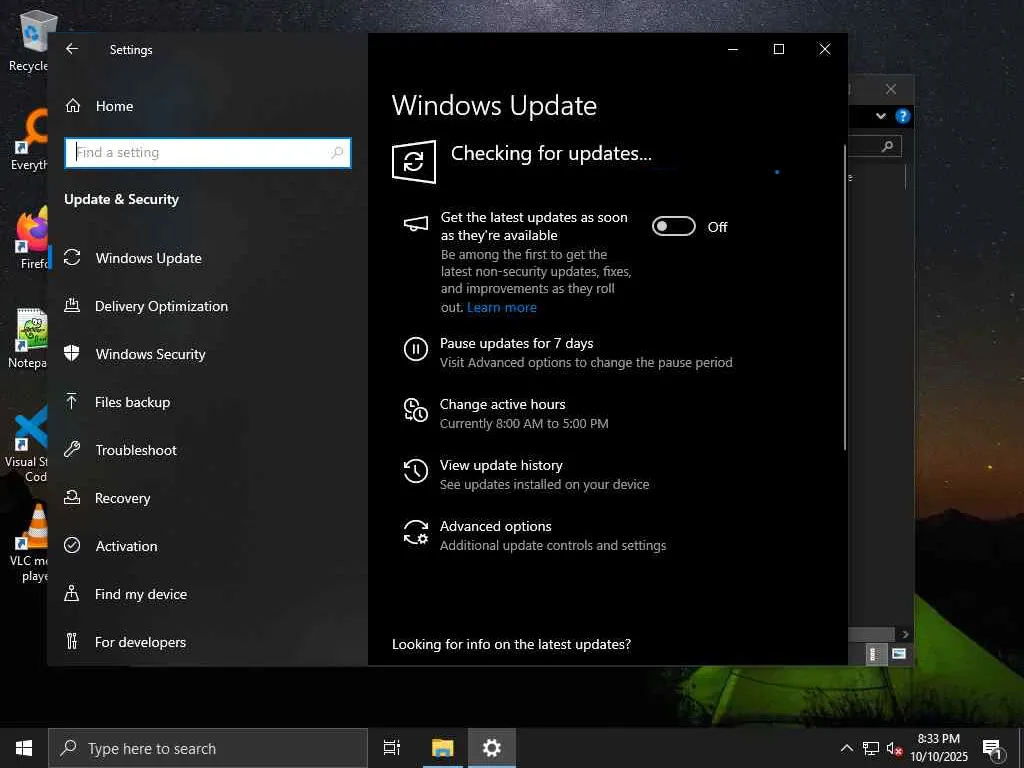Screen dimensions: 1024x768
Task: Click Pause updates for 7 days
Action: click(516, 344)
